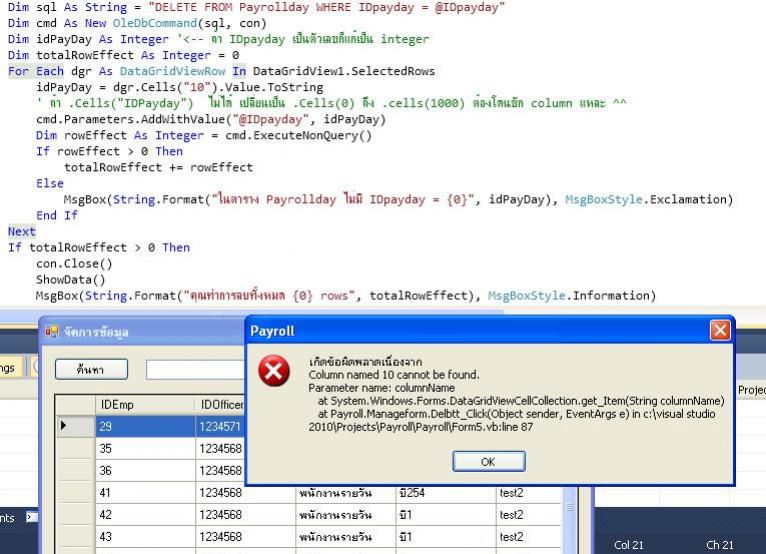Click the form icon in จัดการข้อมูล title bar
The image size is (766, 554).
tap(52, 332)
